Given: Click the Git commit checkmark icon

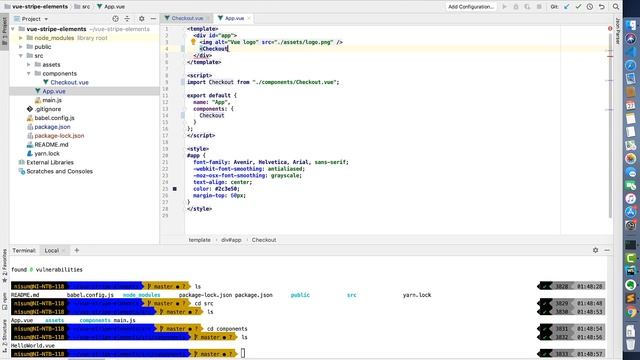Looking at the screenshot, I should click(578, 7).
